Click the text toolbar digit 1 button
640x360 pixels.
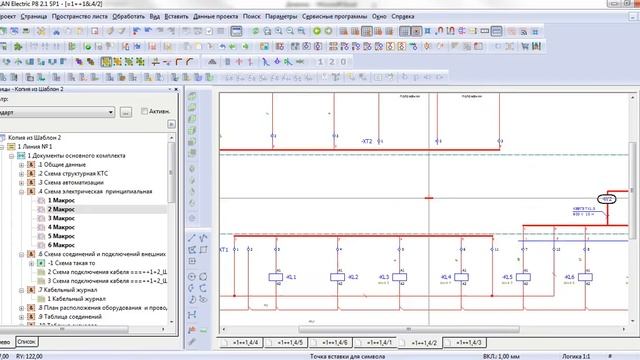pos(320,62)
